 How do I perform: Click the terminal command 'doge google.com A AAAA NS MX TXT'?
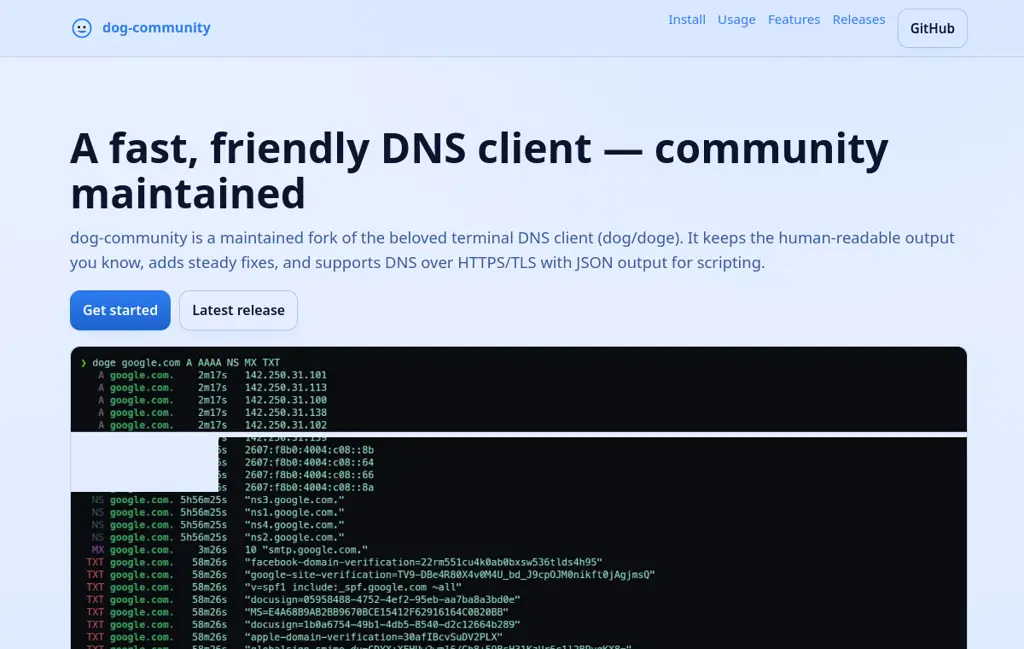coord(186,362)
